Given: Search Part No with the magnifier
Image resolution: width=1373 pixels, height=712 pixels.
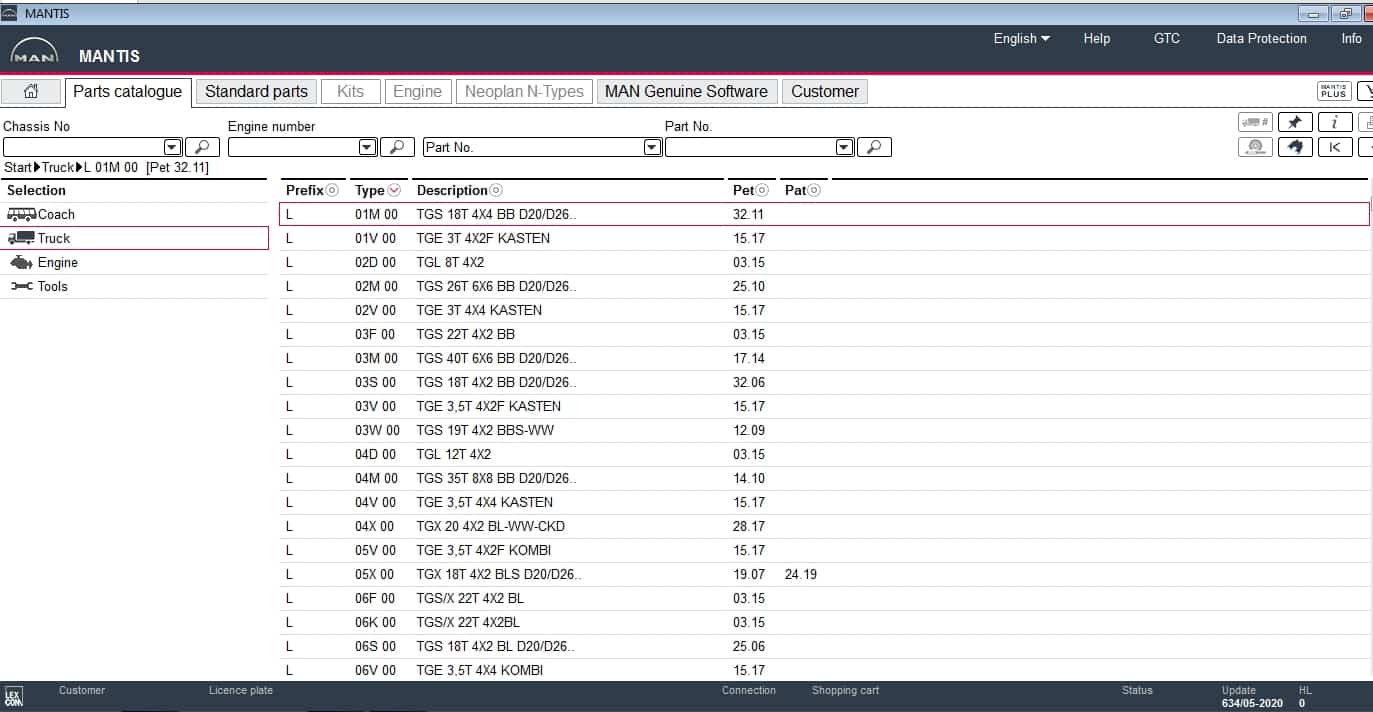Looking at the screenshot, I should pos(874,147).
